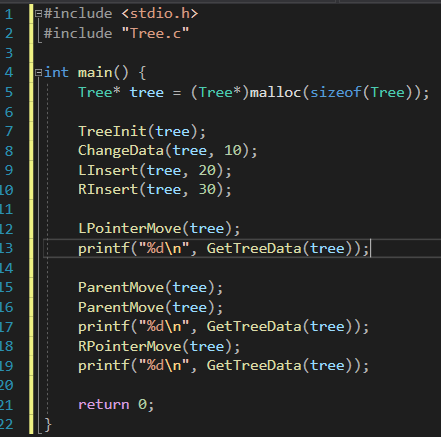Click ParentMove on line 16

click(121, 307)
